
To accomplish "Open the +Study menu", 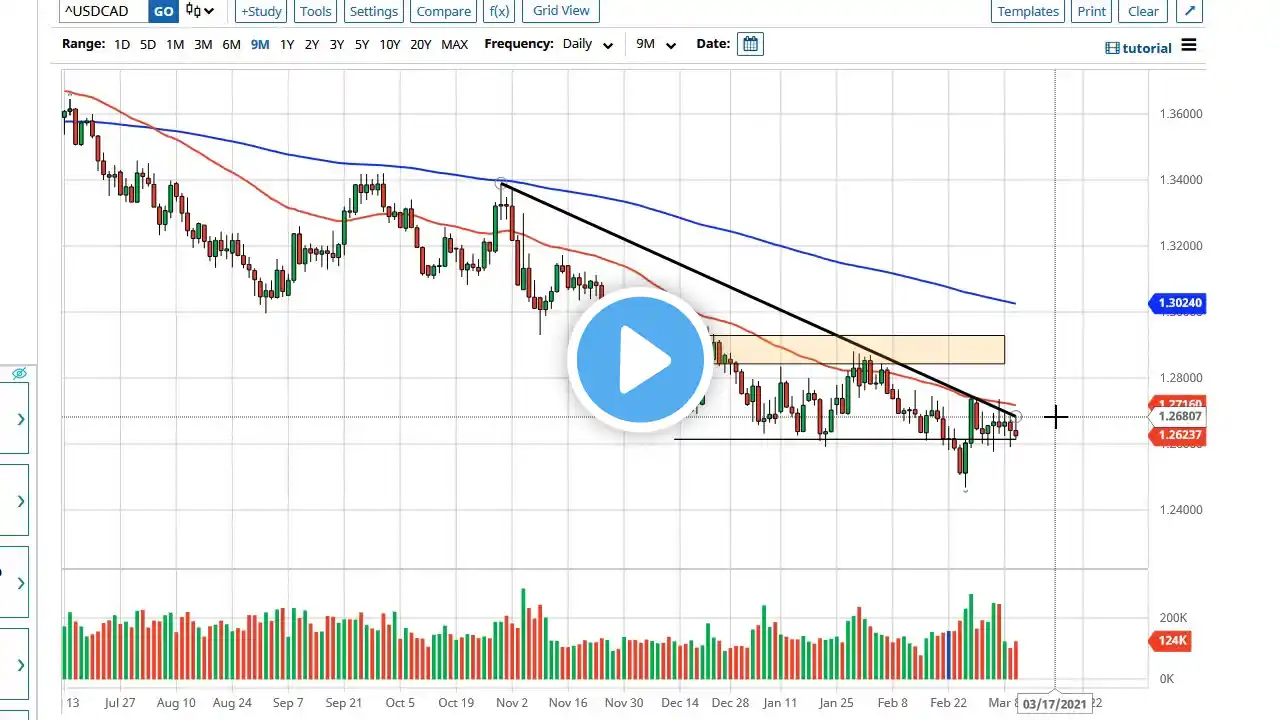I will (x=261, y=11).
